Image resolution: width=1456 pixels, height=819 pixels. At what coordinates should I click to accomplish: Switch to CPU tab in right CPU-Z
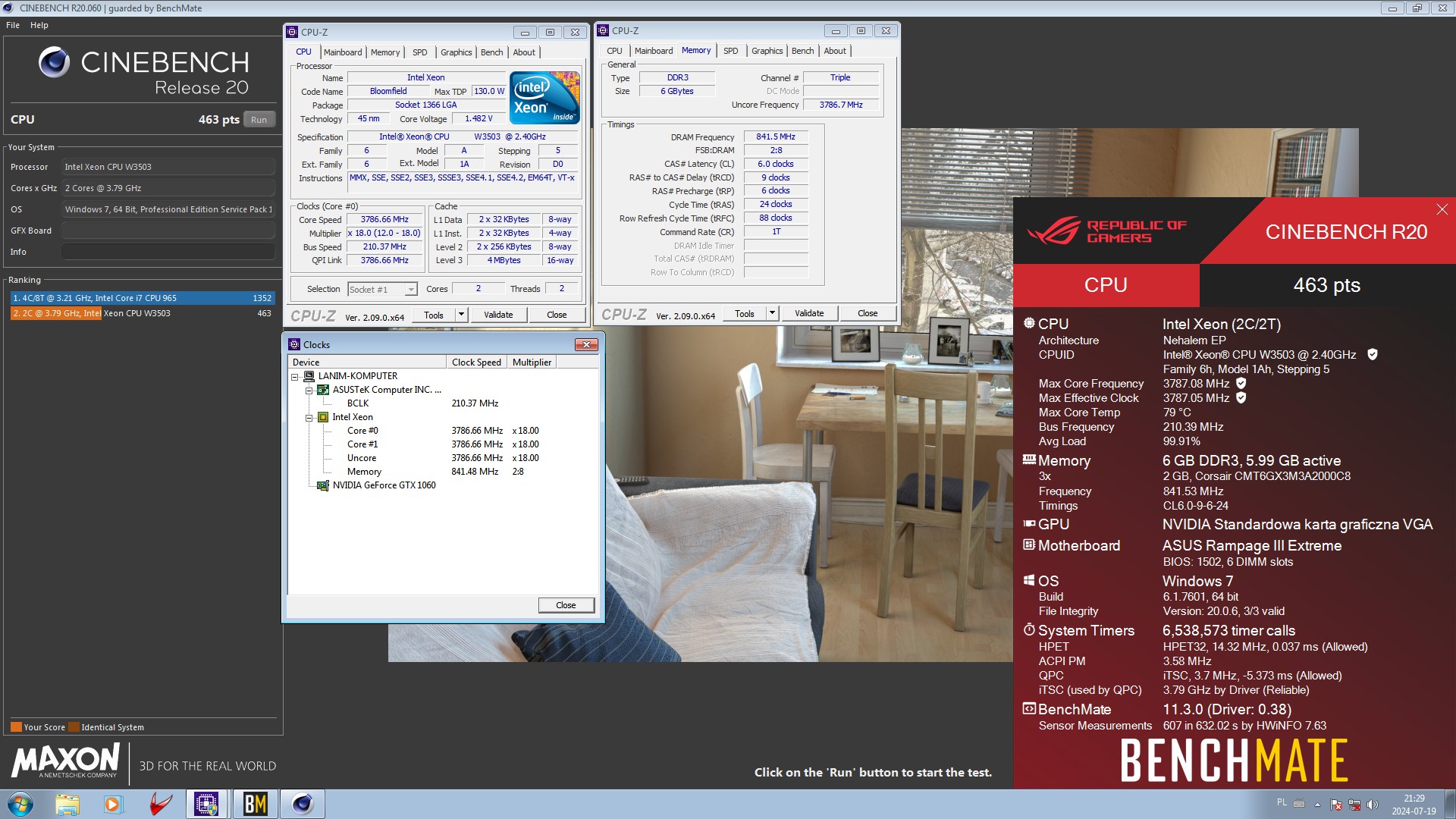614,51
